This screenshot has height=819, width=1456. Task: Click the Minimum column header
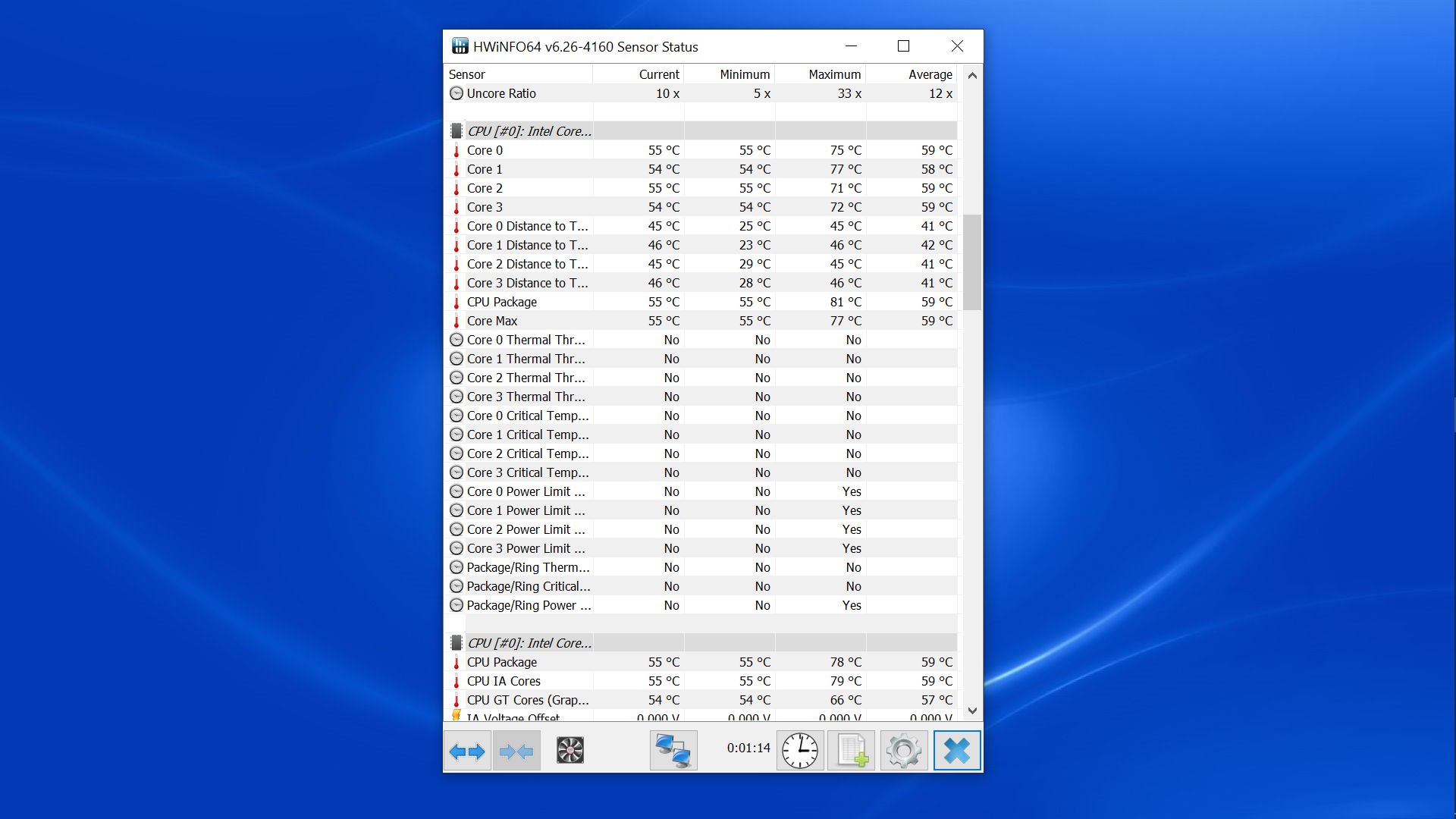[x=730, y=74]
